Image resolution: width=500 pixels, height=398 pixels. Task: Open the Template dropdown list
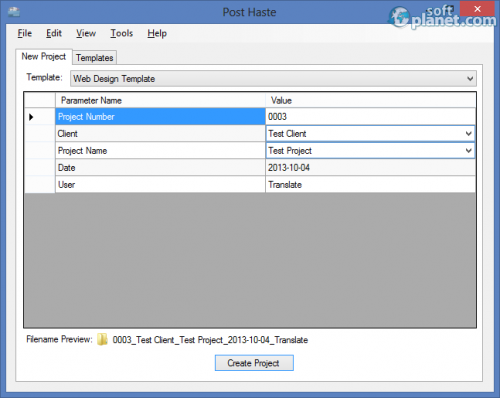pos(470,79)
